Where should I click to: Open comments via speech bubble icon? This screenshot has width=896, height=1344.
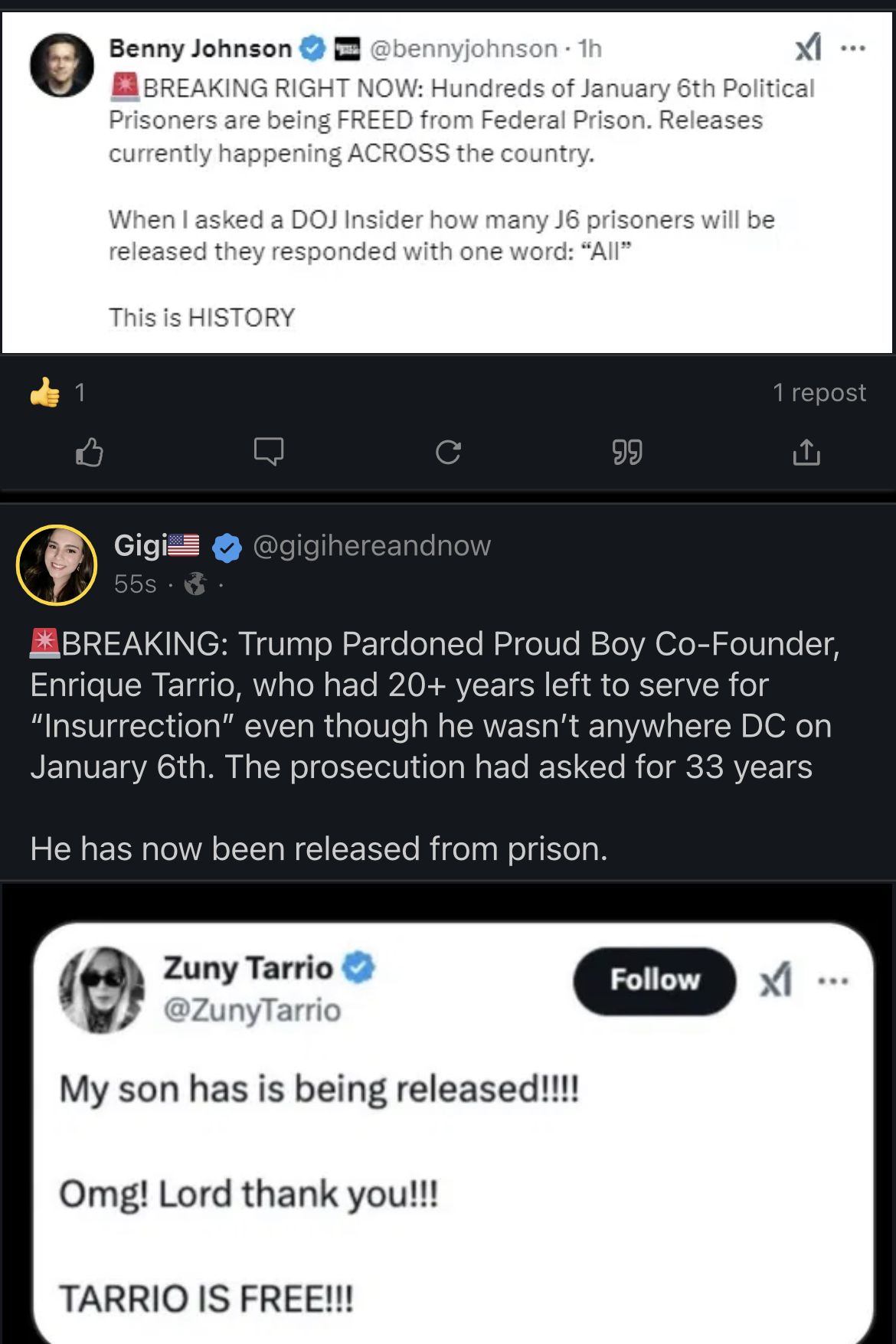(269, 452)
